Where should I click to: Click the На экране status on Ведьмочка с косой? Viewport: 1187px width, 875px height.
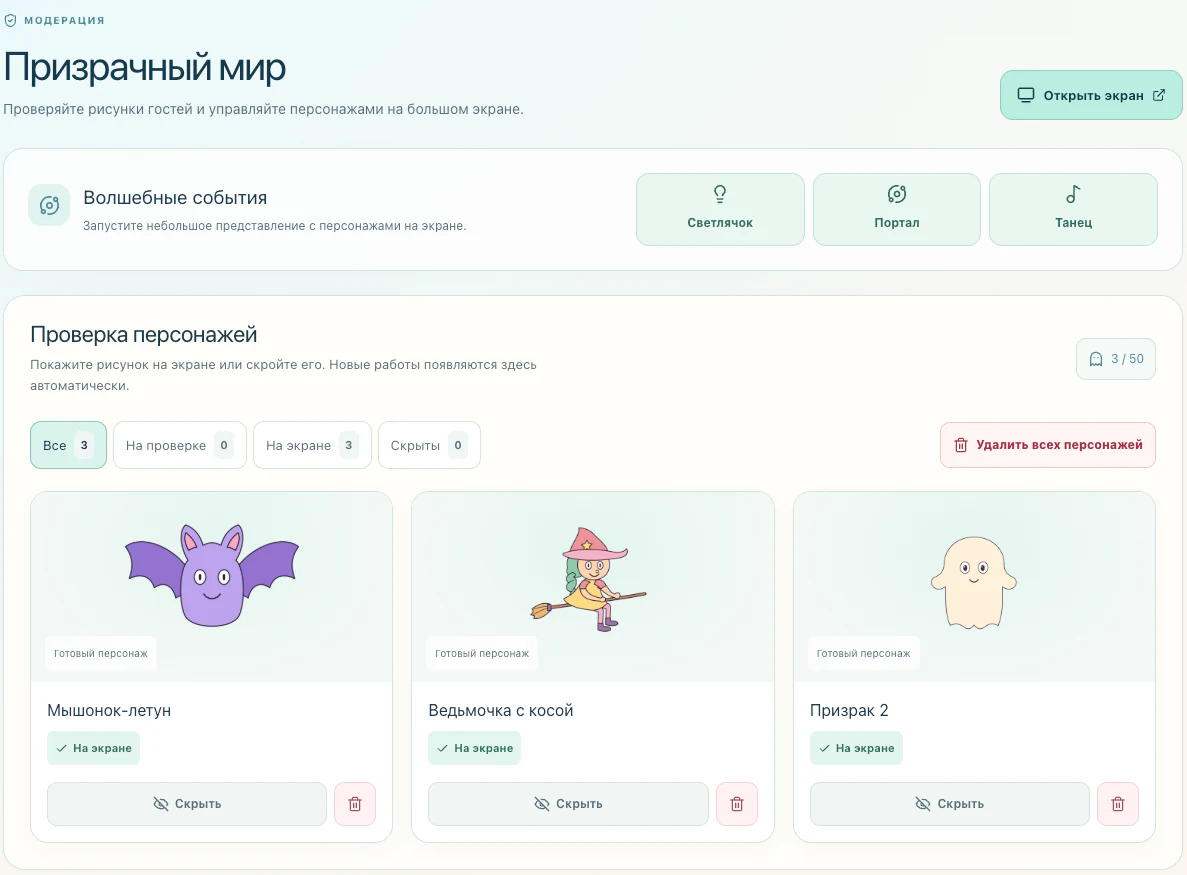pos(475,748)
